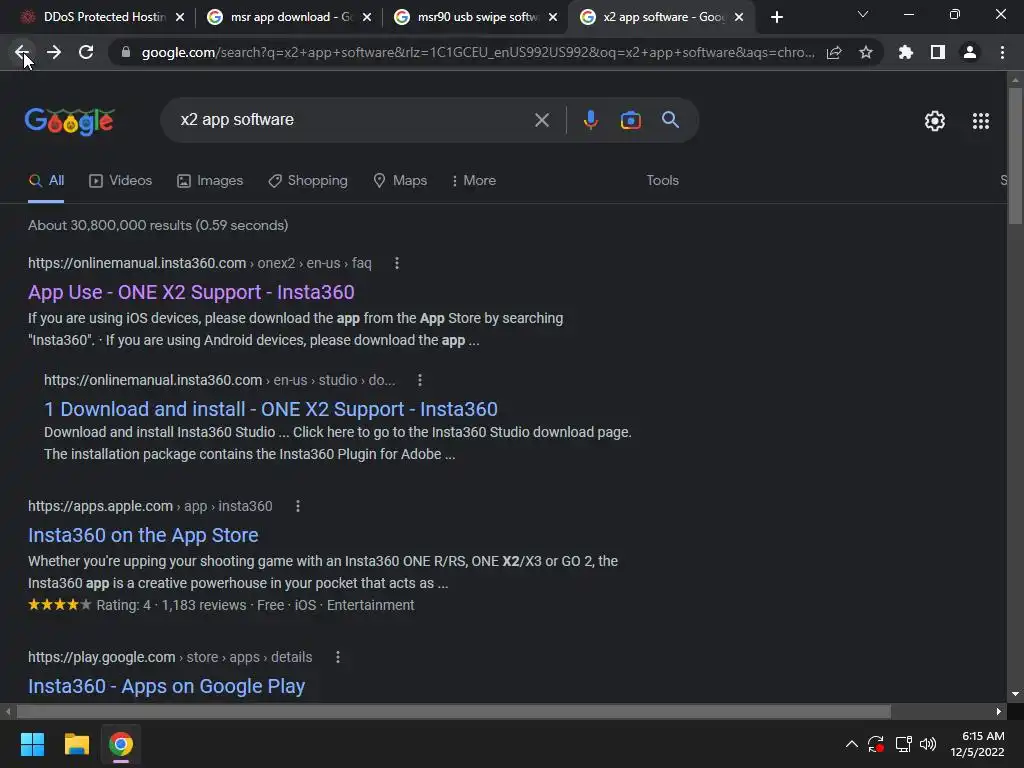This screenshot has width=1024, height=768.
Task: Open the Chrome side panel
Action: (x=938, y=52)
